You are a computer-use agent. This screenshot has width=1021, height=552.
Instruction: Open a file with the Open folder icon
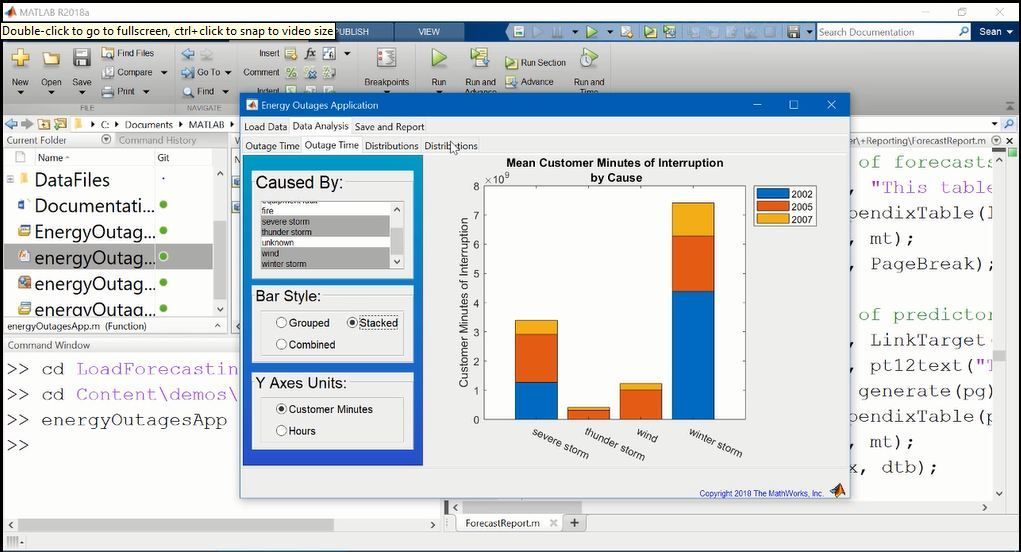tap(51, 60)
